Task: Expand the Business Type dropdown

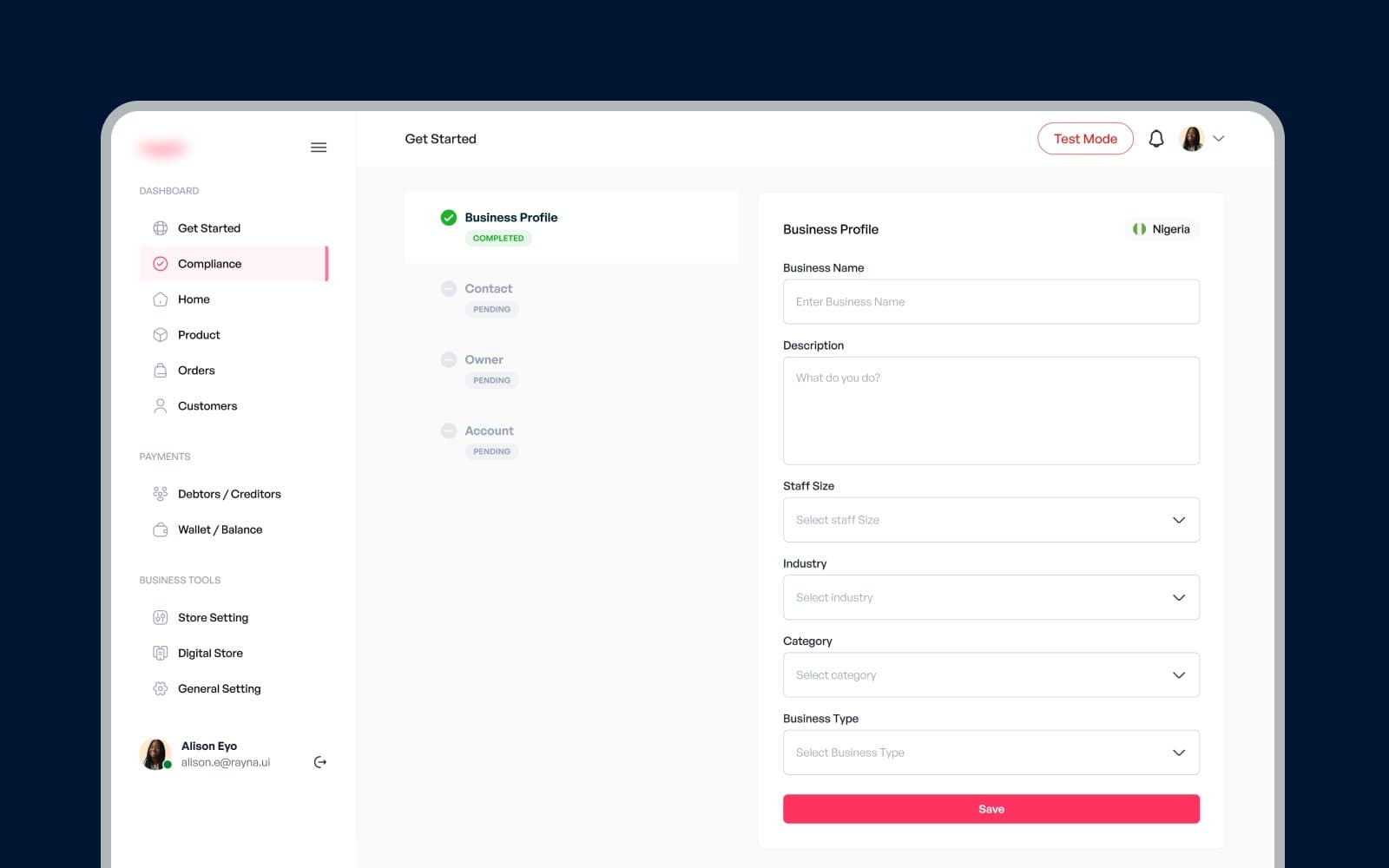Action: (991, 753)
